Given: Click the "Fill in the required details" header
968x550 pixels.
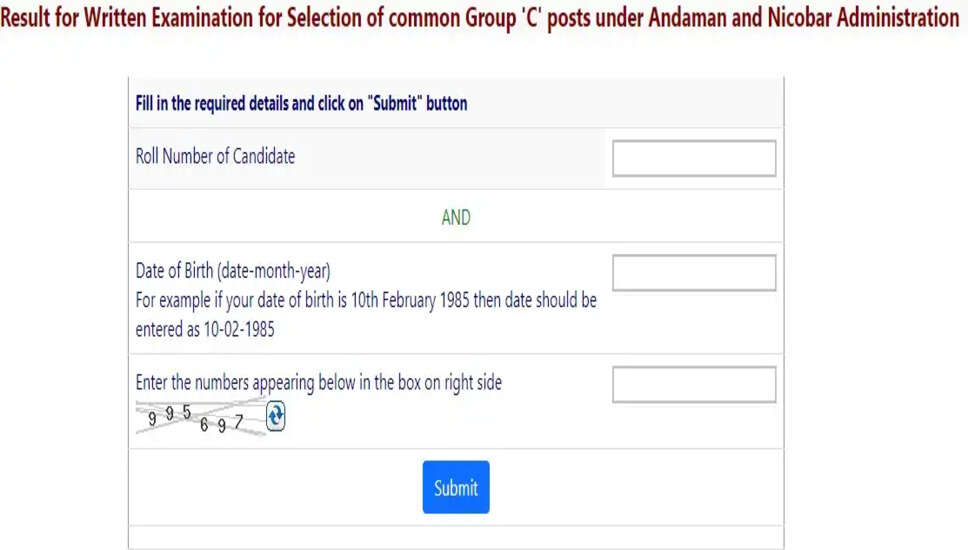Looking at the screenshot, I should tap(301, 103).
